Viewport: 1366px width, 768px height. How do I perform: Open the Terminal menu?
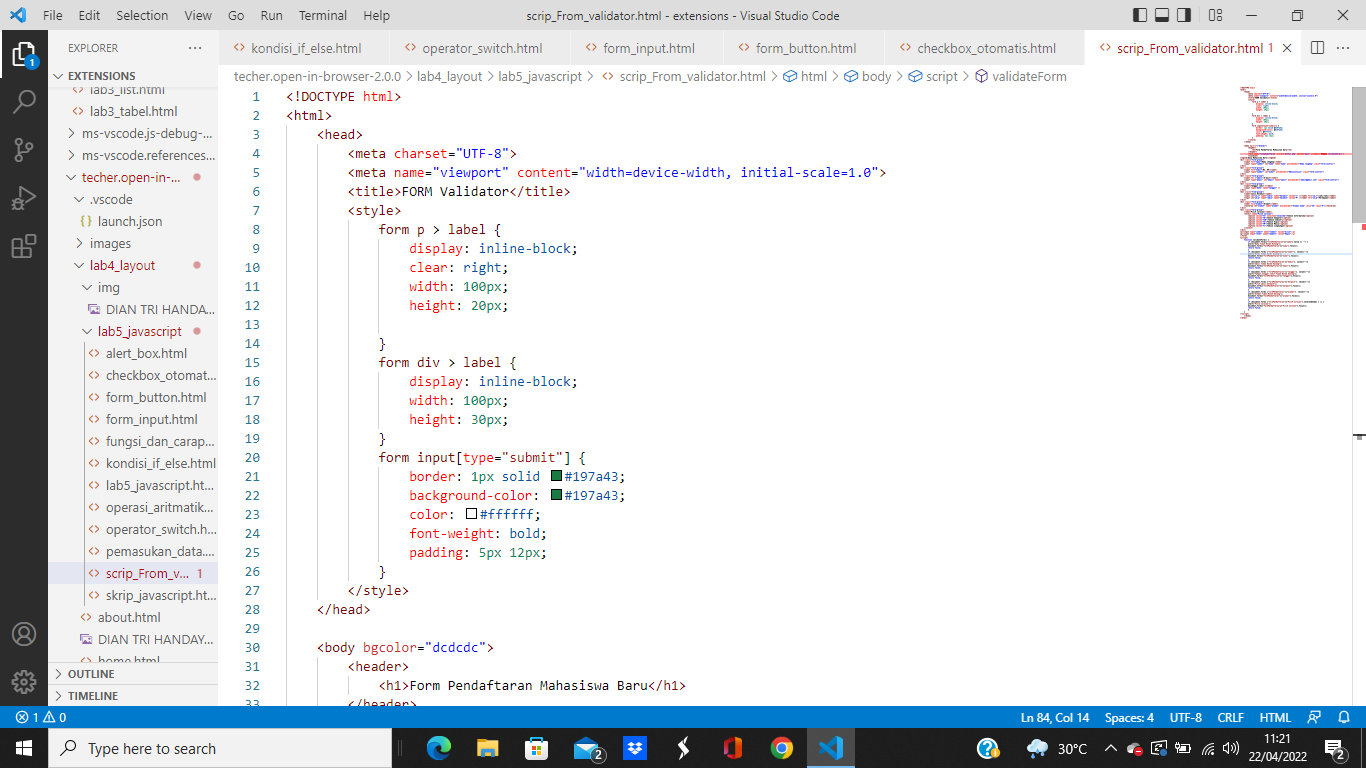coord(322,15)
